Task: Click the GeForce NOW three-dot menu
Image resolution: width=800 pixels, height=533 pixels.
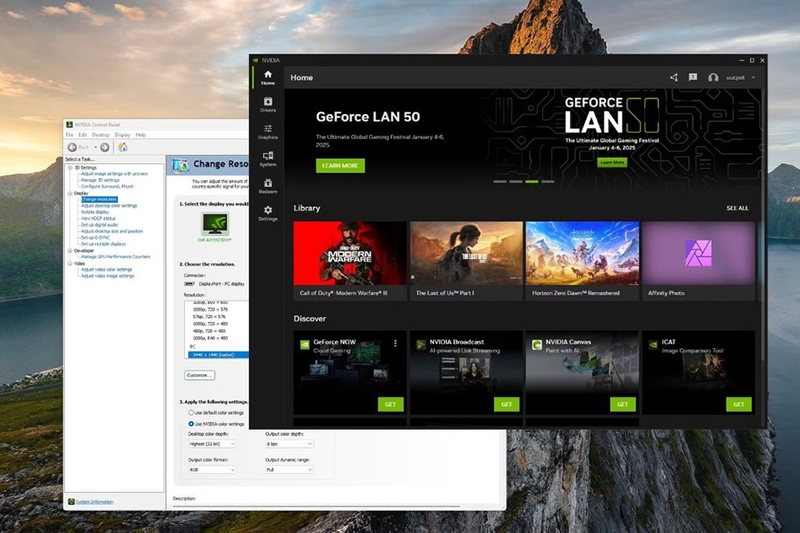Action: [395, 344]
